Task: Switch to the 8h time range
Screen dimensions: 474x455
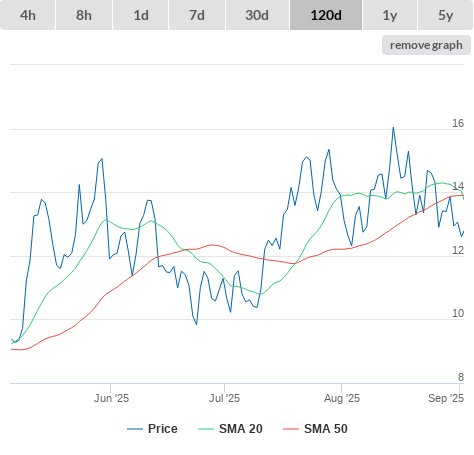Action: click(x=84, y=15)
